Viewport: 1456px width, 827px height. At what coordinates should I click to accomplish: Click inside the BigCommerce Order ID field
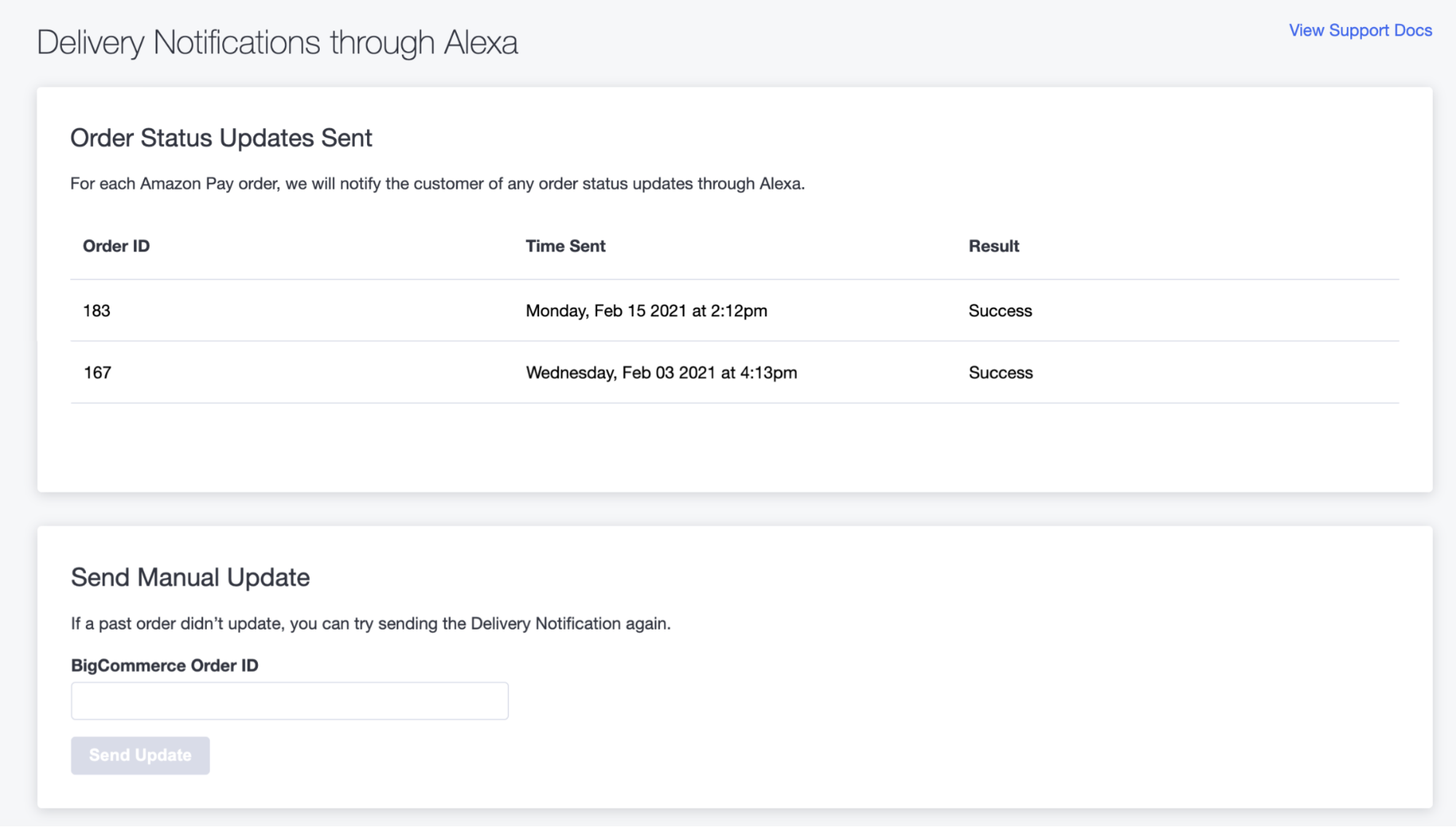[x=289, y=700]
